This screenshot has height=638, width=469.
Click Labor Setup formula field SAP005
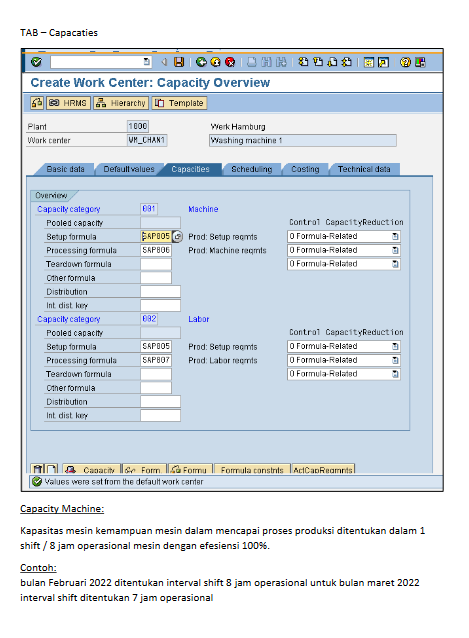156,346
